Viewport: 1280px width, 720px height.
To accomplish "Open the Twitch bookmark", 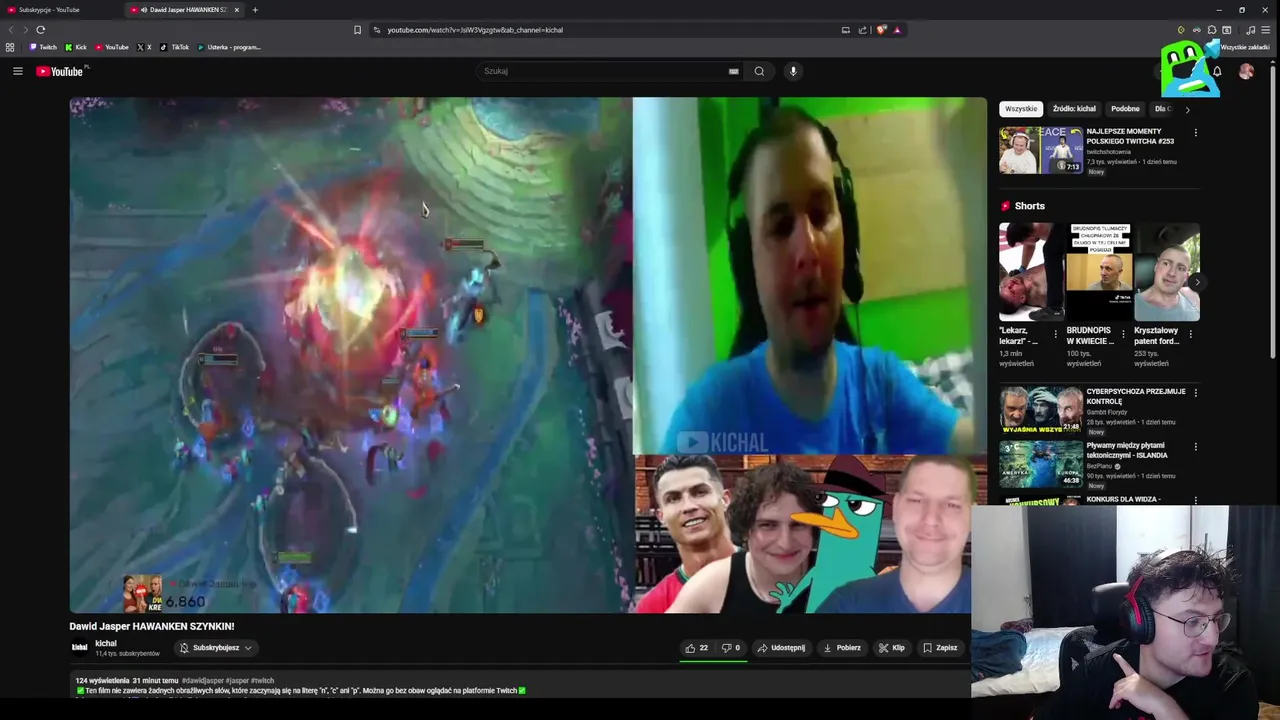I will coord(43,47).
